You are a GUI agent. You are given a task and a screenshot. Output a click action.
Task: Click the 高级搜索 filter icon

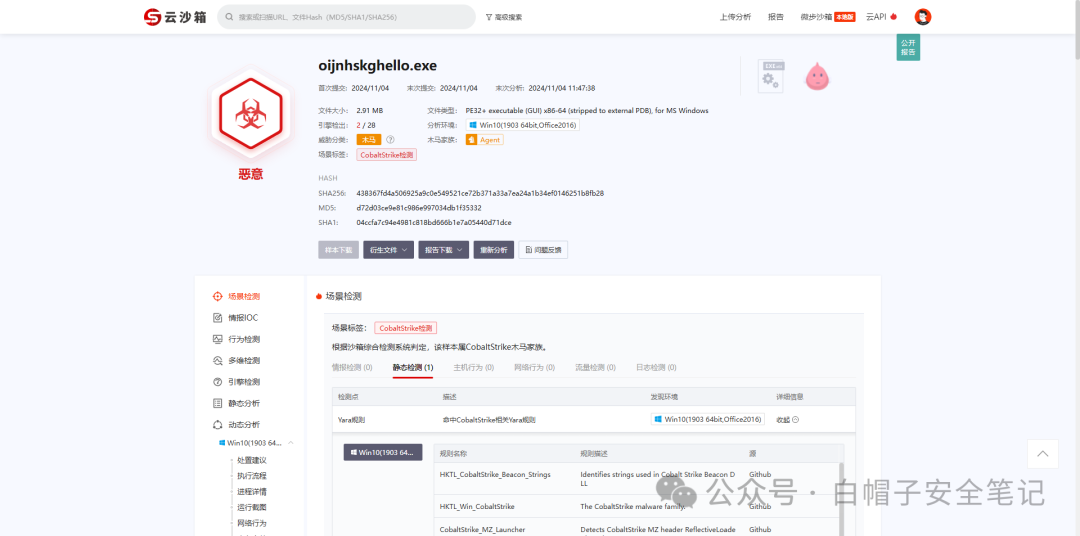488,17
